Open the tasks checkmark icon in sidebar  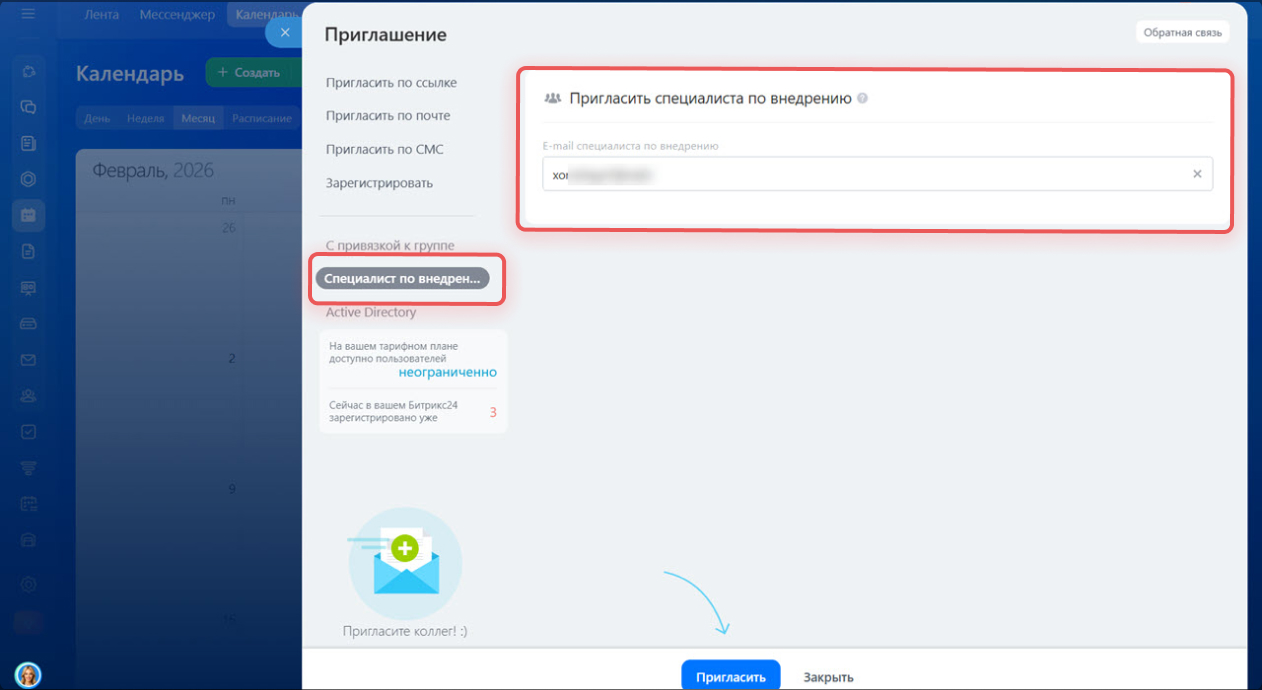[28, 432]
